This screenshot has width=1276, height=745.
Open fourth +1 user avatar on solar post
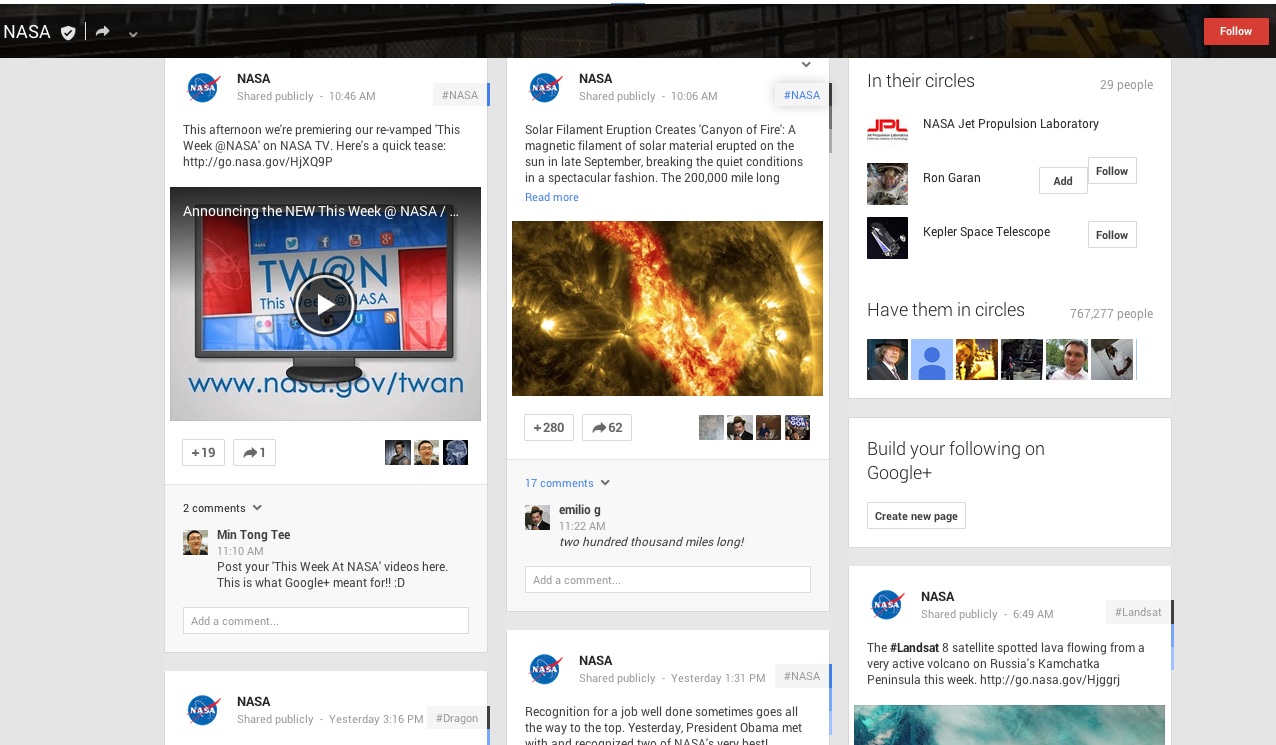pos(797,428)
